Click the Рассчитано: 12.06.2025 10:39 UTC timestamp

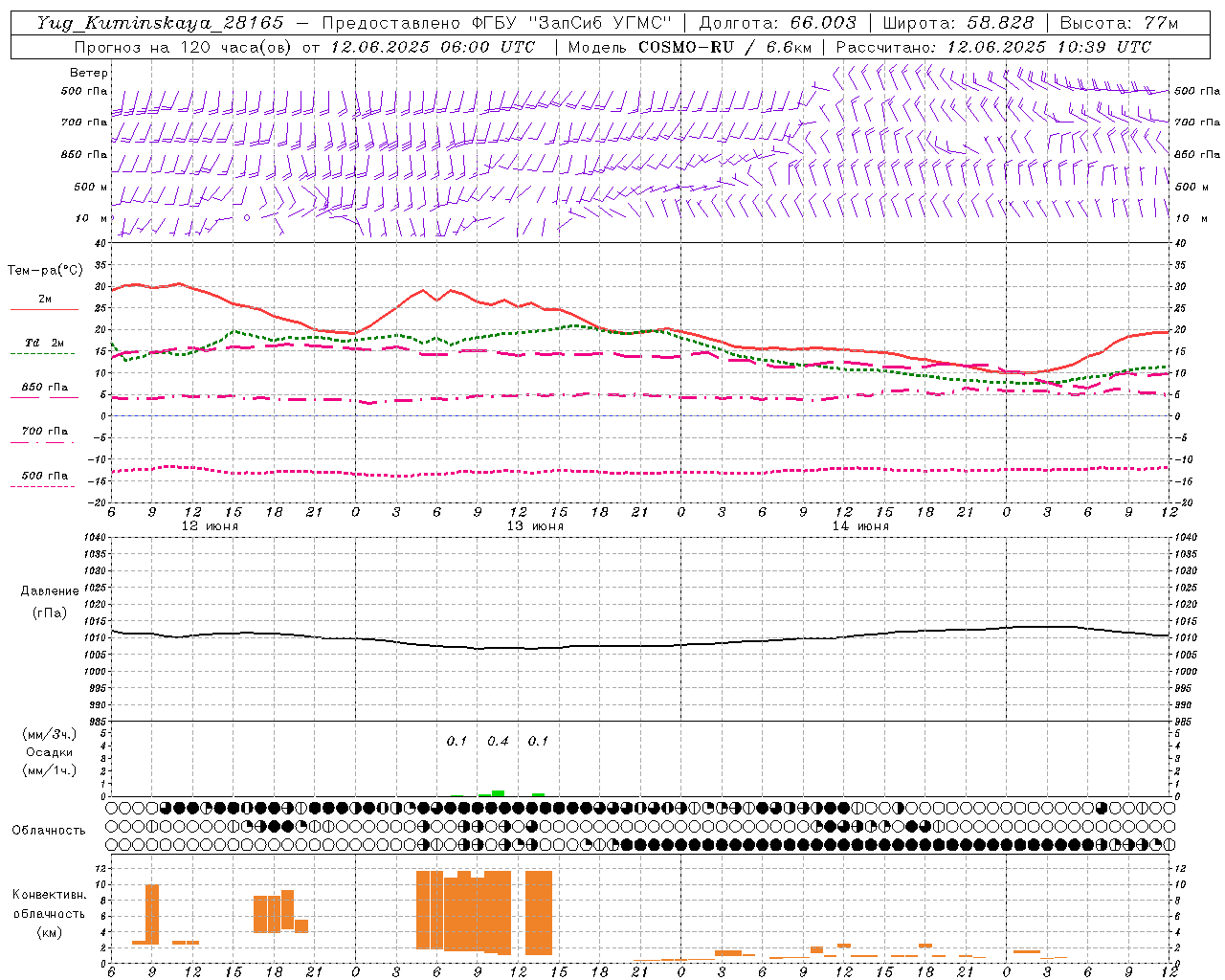(x=993, y=47)
